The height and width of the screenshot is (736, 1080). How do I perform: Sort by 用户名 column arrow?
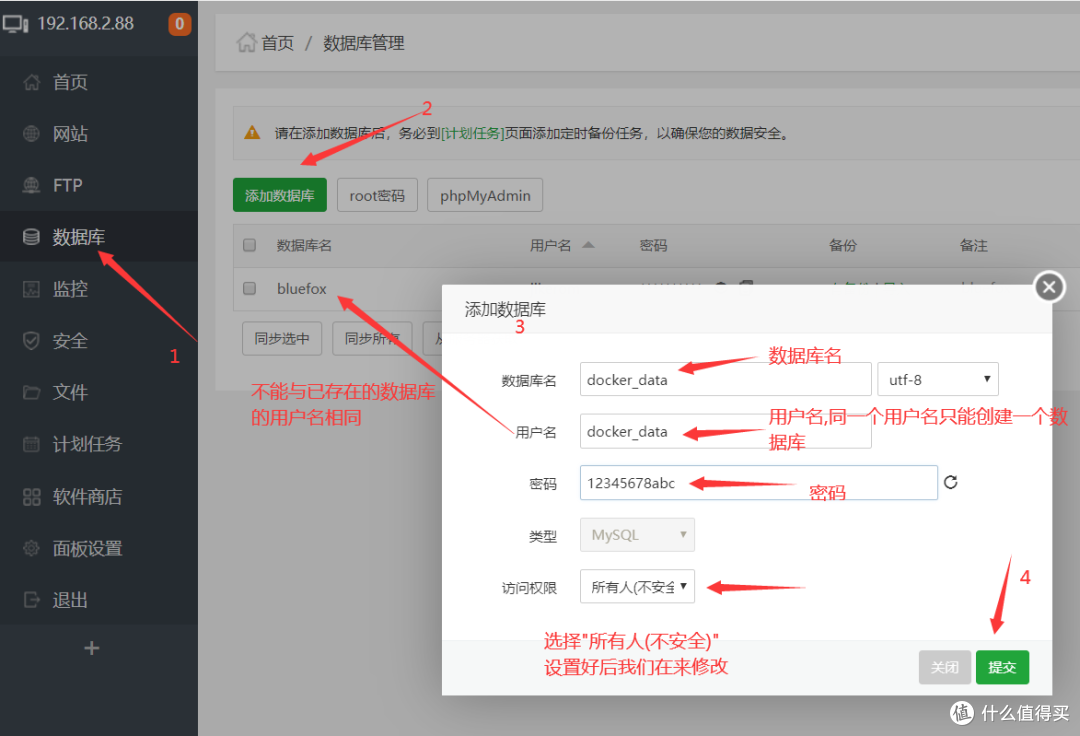[588, 245]
